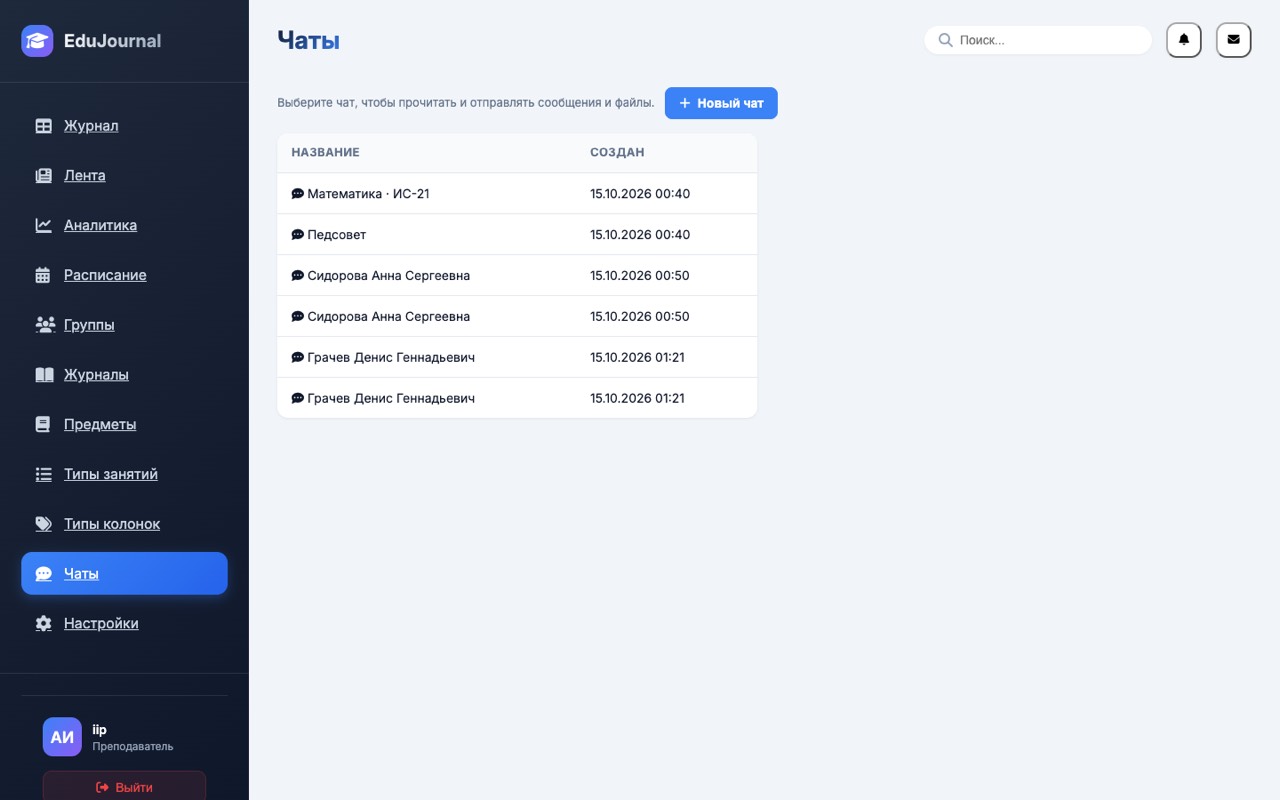Click the EduJournal brand name
Screen dimensions: 1280x800
[112, 41]
